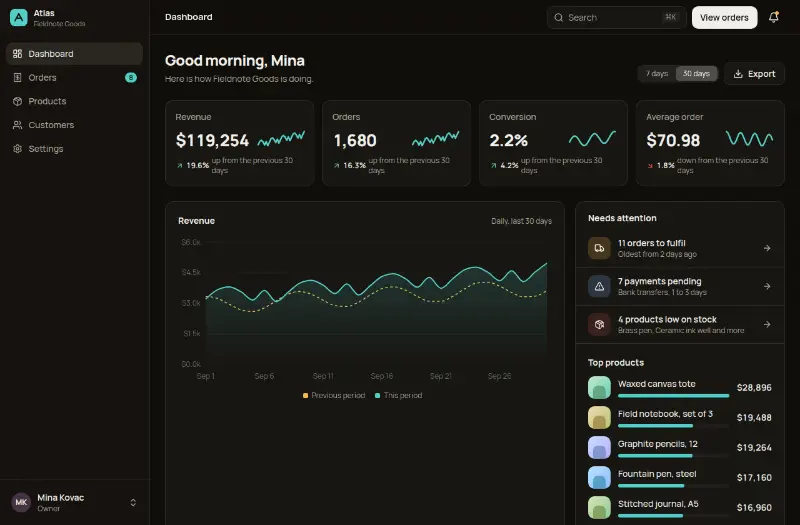Click the delivery truck icon
The width and height of the screenshot is (800, 525).
(599, 248)
